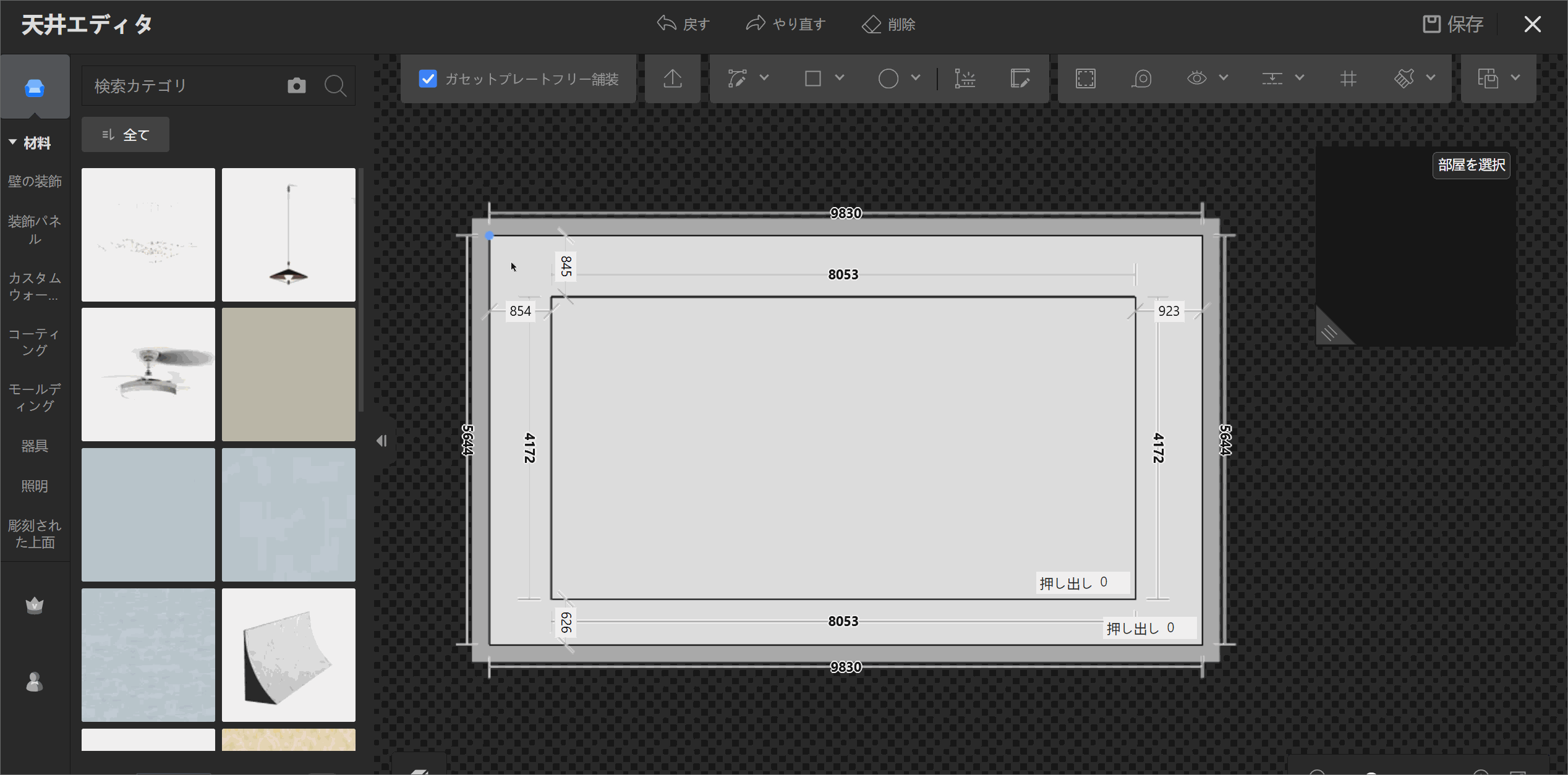The width and height of the screenshot is (1568, 775).
Task: Open the blue model library sidebar tab
Action: [x=35, y=87]
